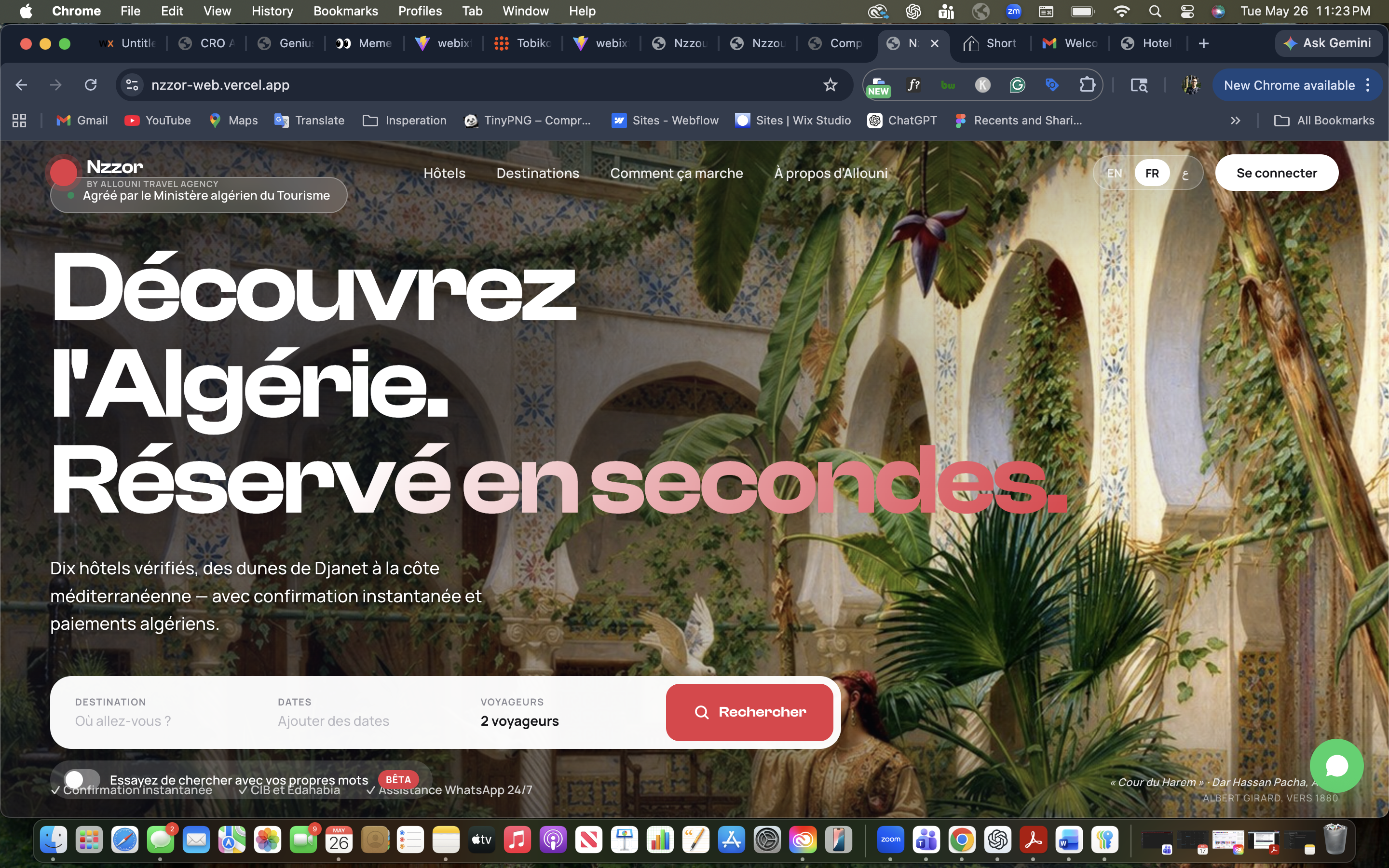Open the Insperation bookmark folder
Image resolution: width=1389 pixels, height=868 pixels.
(405, 121)
